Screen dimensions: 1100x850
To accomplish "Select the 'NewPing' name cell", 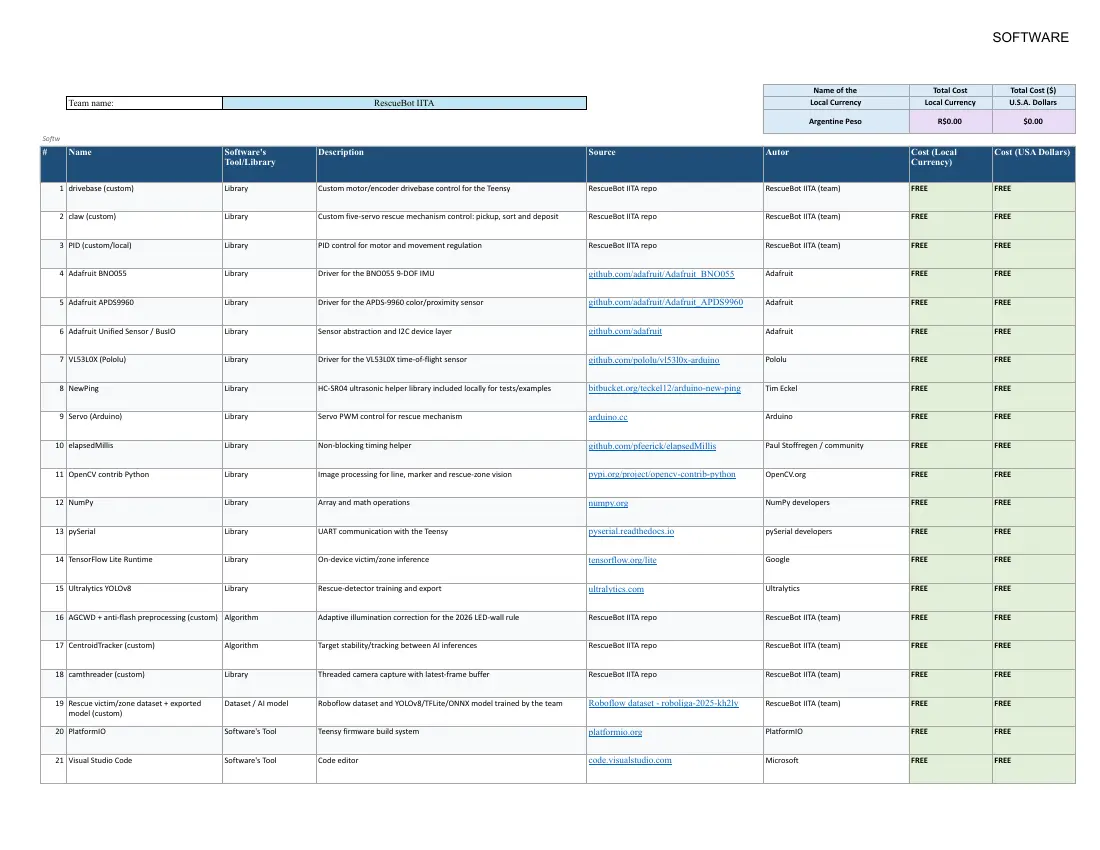I will [145, 397].
